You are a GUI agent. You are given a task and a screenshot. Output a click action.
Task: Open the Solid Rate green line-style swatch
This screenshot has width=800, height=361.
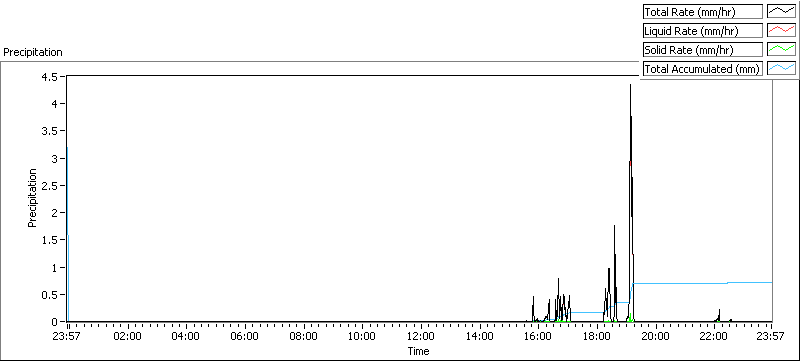[x=781, y=49]
